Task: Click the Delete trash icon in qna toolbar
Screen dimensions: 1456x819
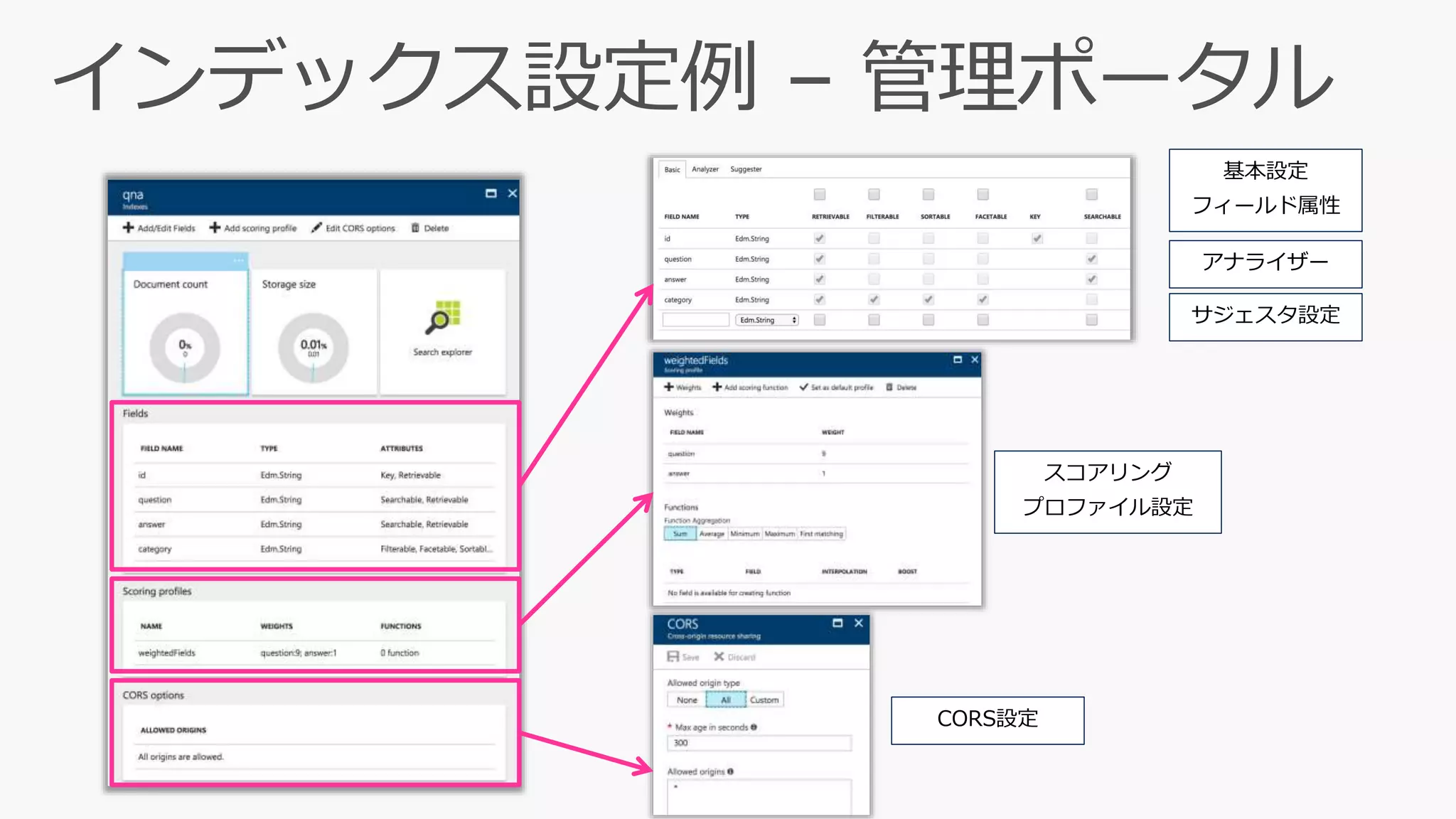Action: pyautogui.click(x=415, y=228)
